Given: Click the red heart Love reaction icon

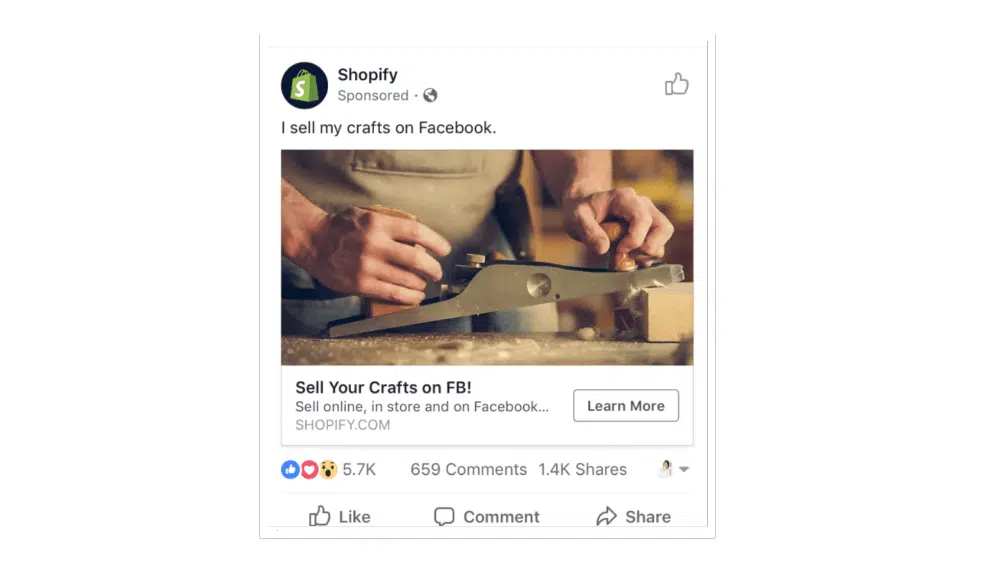Looking at the screenshot, I should tap(309, 469).
